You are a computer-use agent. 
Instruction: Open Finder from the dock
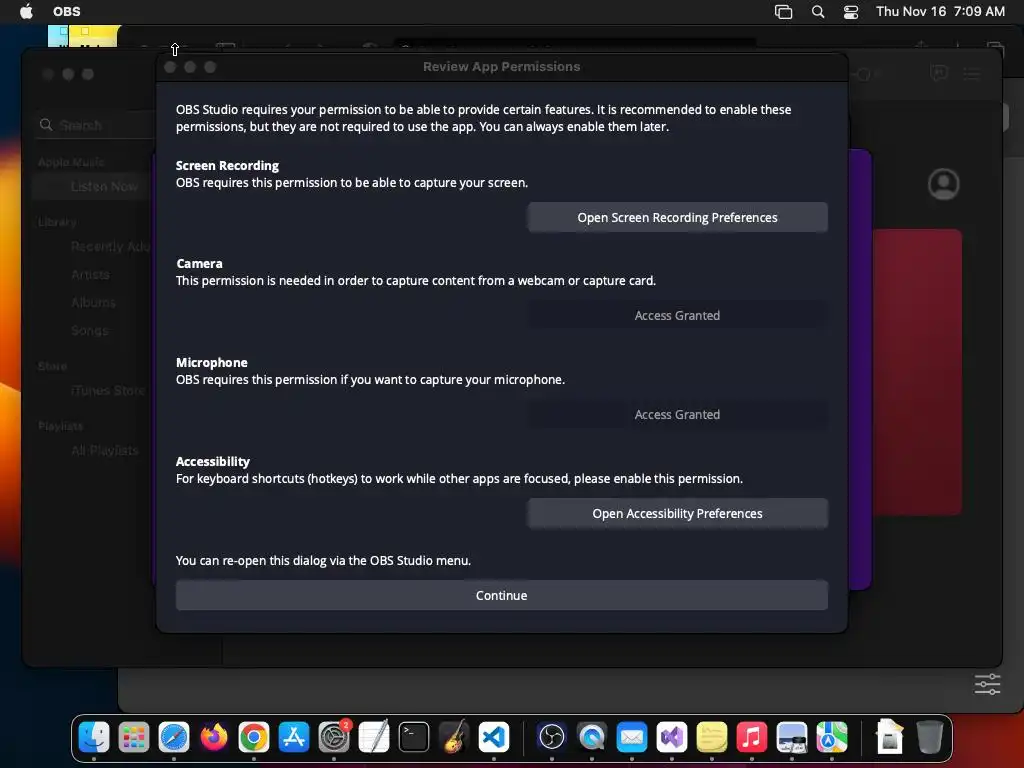(94, 737)
